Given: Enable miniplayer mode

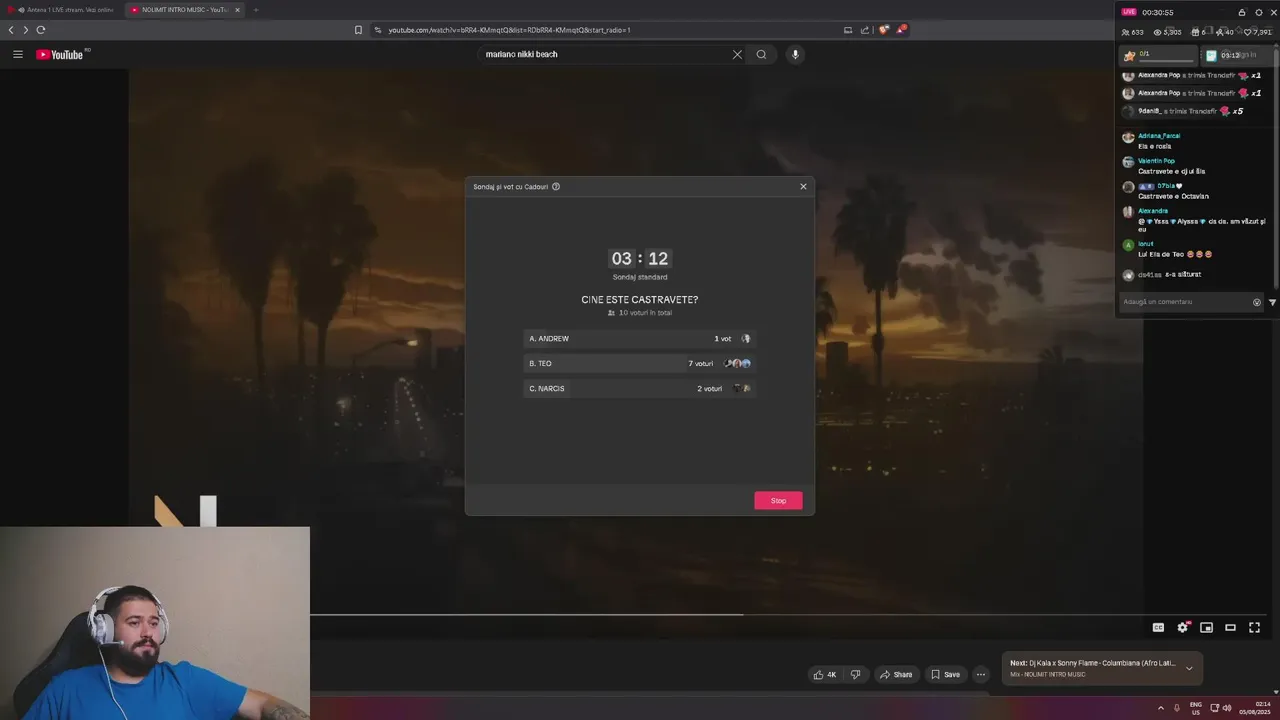Looking at the screenshot, I should 1206,627.
